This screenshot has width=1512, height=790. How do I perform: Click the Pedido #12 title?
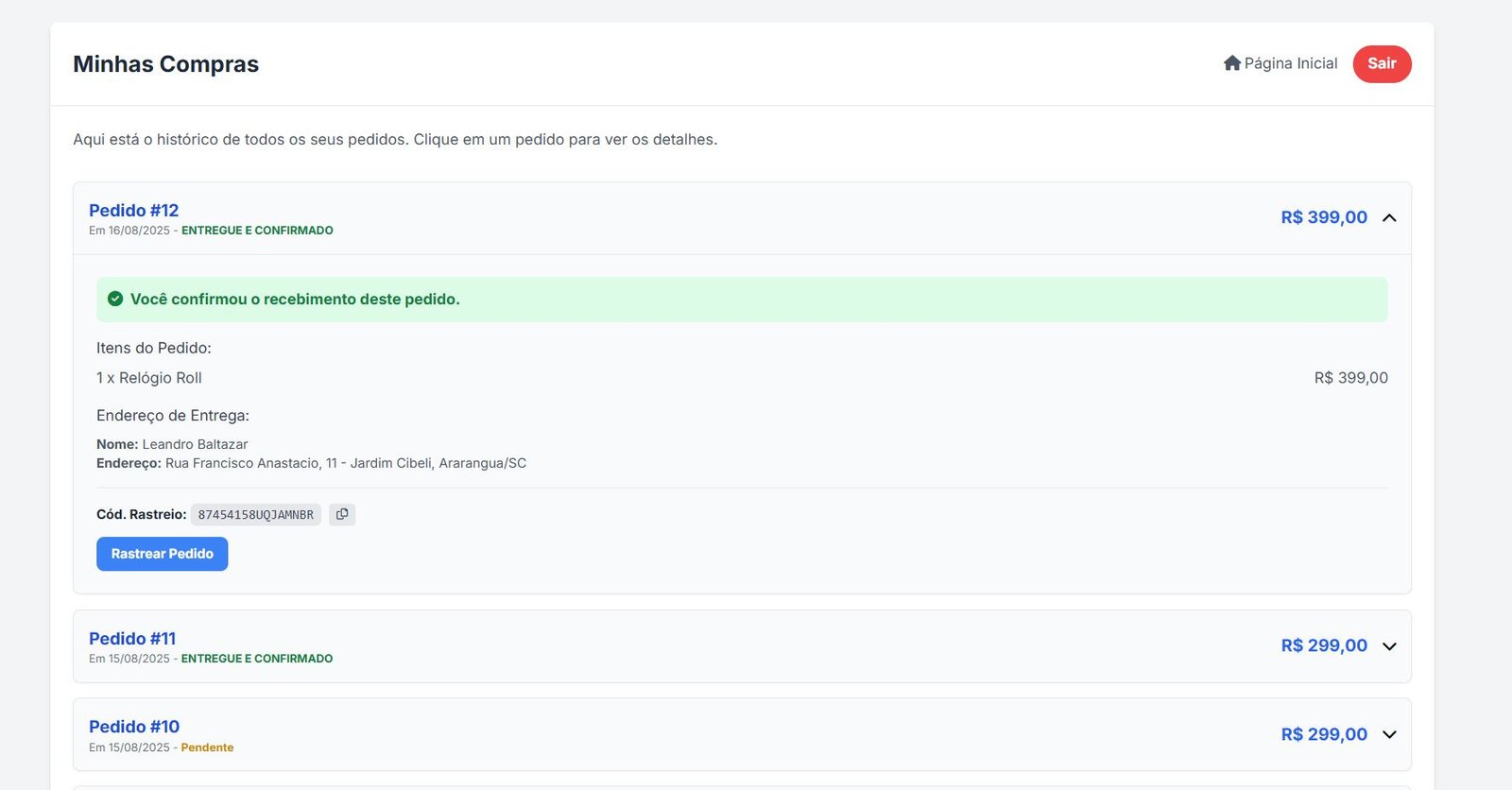click(x=133, y=211)
